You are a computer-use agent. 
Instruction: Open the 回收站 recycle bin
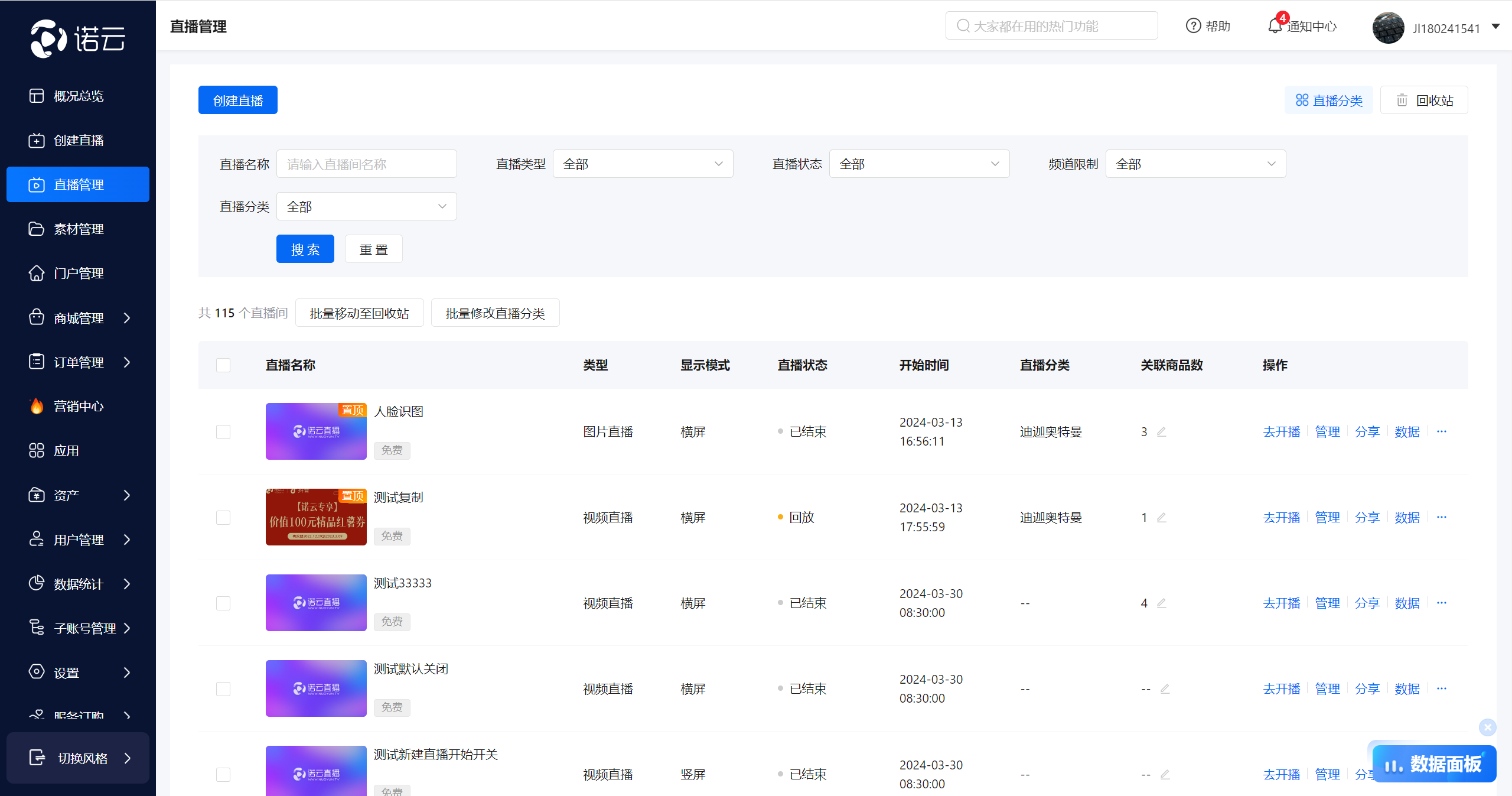pos(1423,100)
